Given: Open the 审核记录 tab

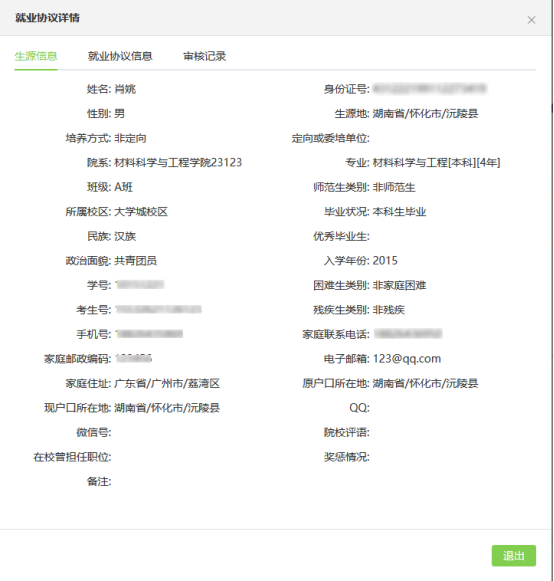Looking at the screenshot, I should 204,56.
